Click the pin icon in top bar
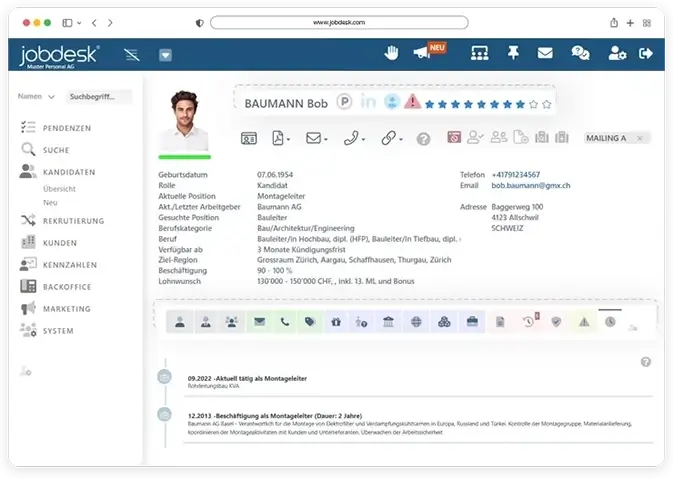This screenshot has height=479, width=673. click(x=513, y=54)
